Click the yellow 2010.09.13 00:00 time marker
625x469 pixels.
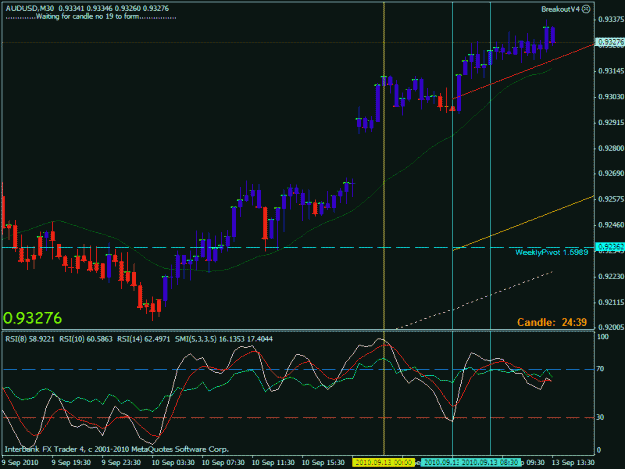pos(383,462)
